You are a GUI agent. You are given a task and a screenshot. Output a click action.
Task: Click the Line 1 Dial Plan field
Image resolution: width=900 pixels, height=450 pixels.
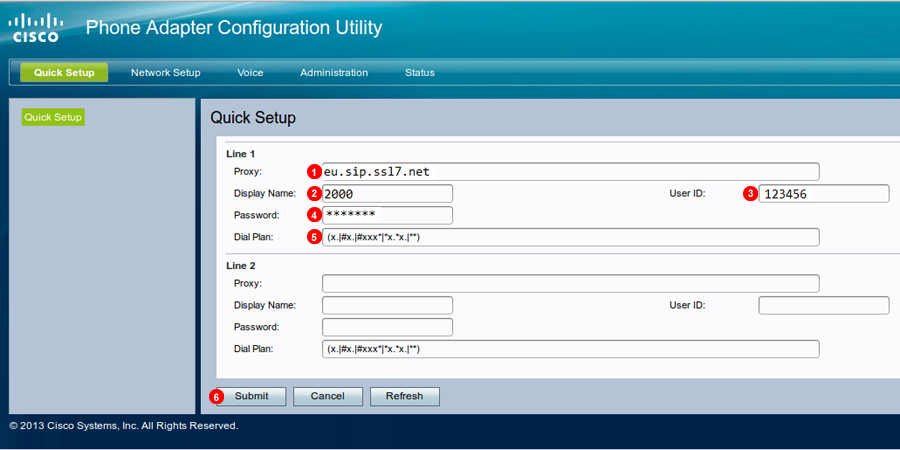point(571,237)
